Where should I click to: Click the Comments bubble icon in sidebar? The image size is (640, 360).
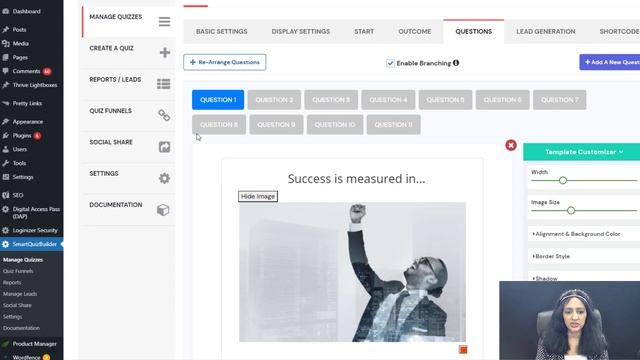coord(6,71)
